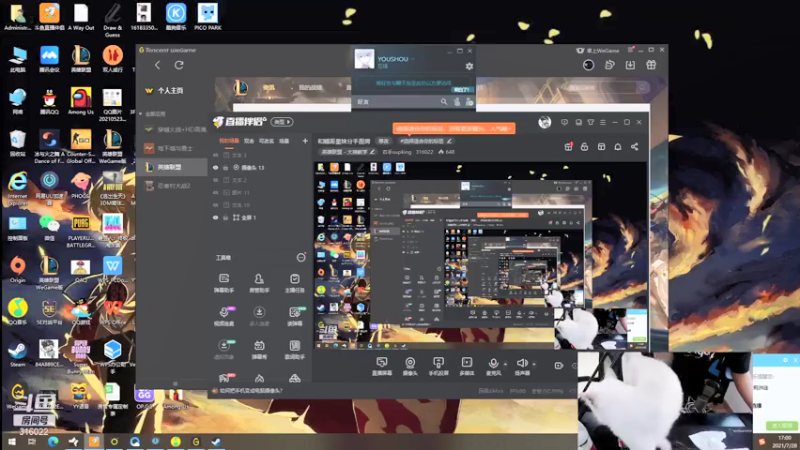
Task: Click the orange title suggestion banner
Action: click(x=454, y=129)
